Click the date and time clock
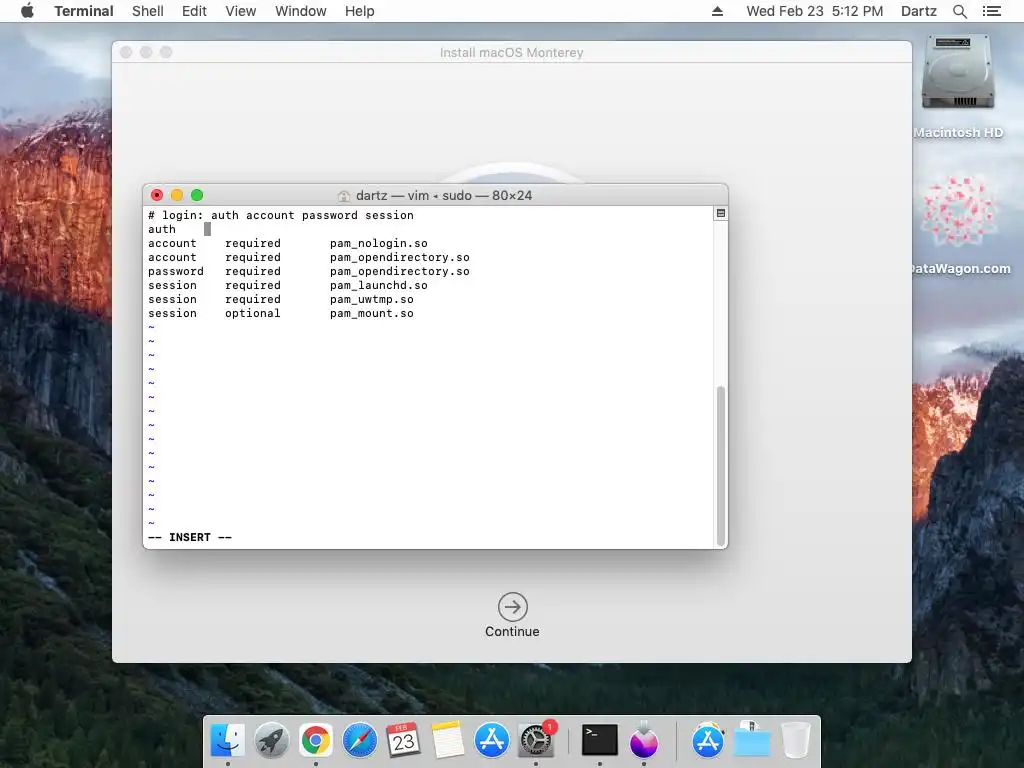Screen dimensions: 1024x768 click(x=814, y=11)
